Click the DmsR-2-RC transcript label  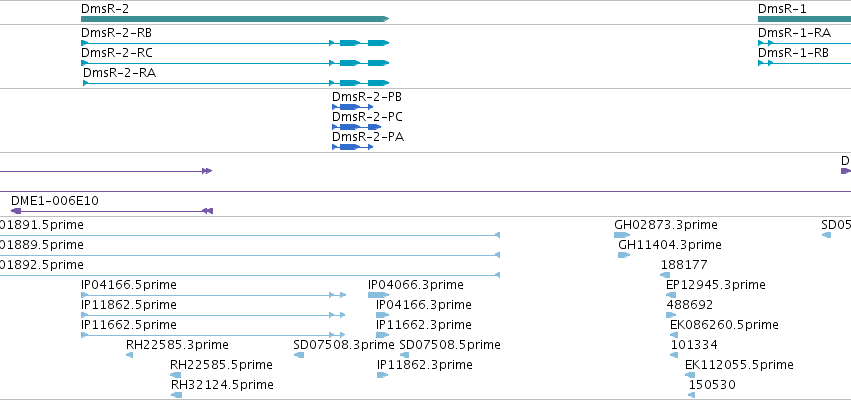(117, 53)
